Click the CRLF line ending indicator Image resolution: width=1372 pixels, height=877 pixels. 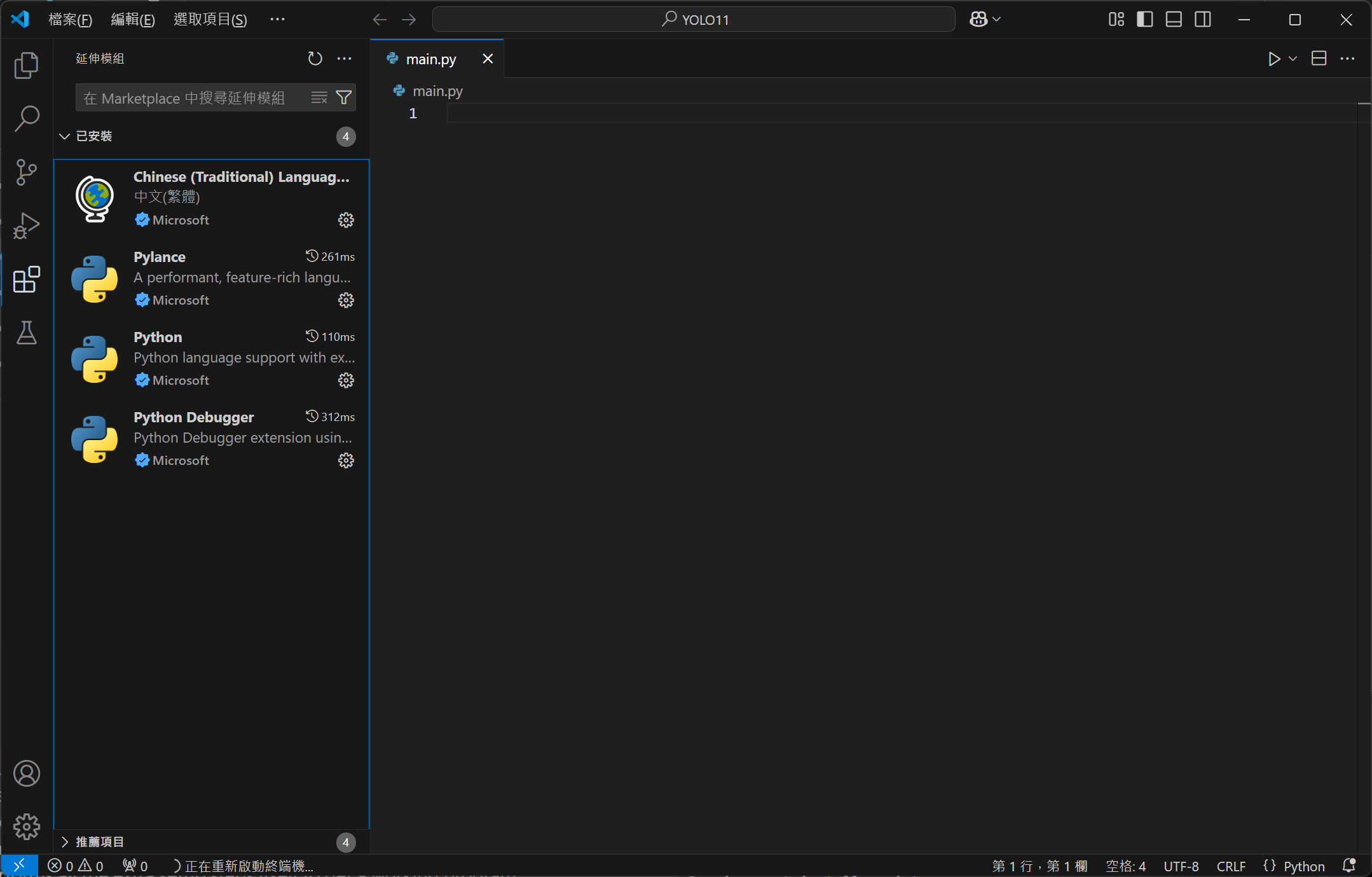pos(1231,866)
